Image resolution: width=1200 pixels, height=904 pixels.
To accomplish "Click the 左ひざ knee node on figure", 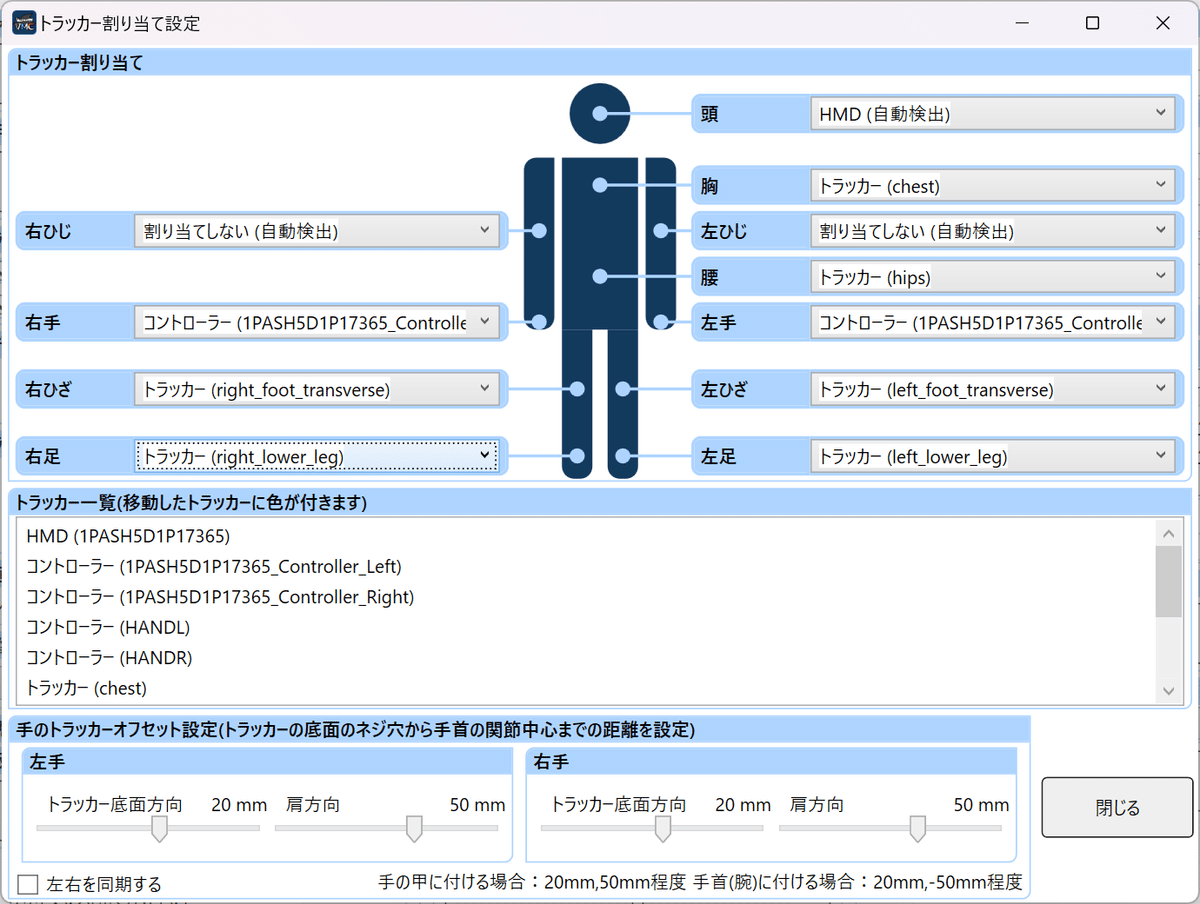I will coord(624,389).
